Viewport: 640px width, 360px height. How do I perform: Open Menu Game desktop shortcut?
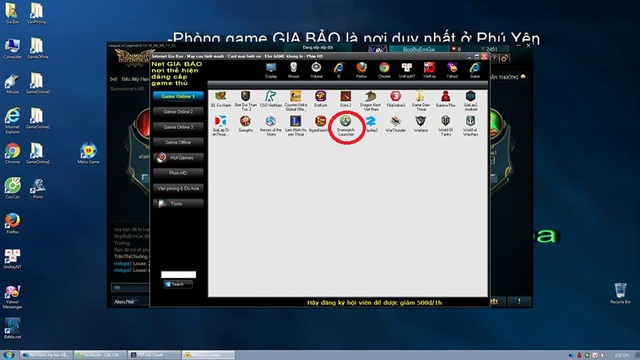(x=88, y=153)
